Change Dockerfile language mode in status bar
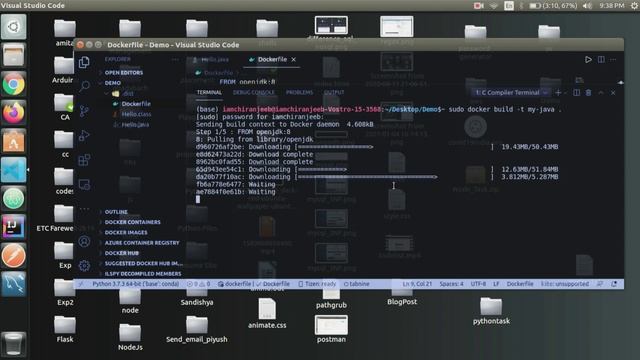The height and width of the screenshot is (360, 640). click(520, 284)
